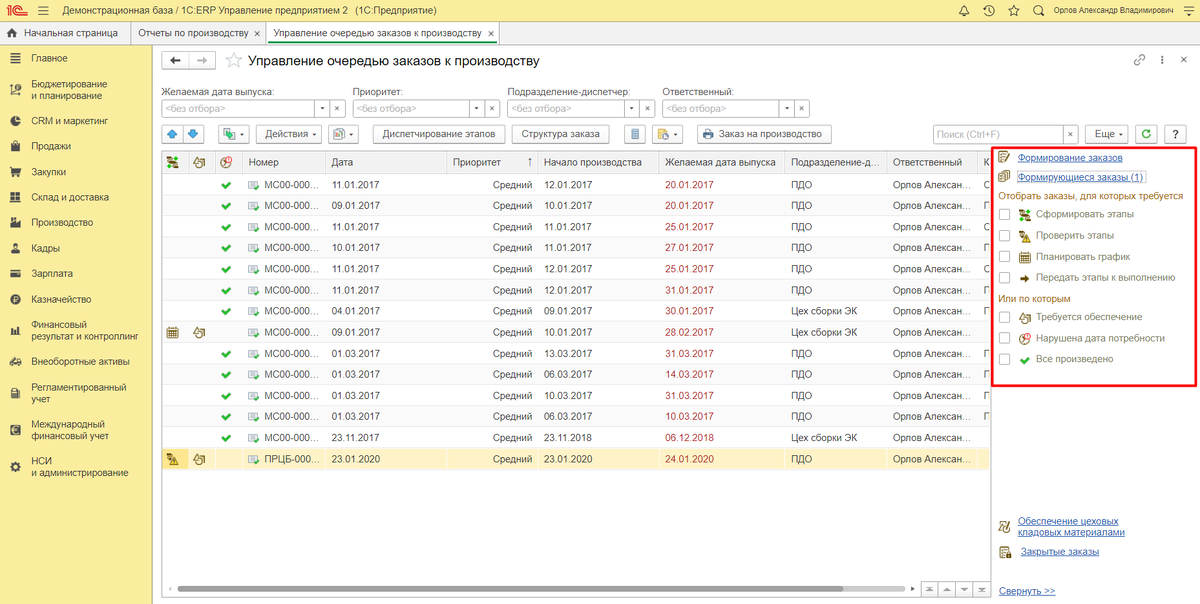
Task: Open the form's three-dot menu
Action: (x=1161, y=60)
